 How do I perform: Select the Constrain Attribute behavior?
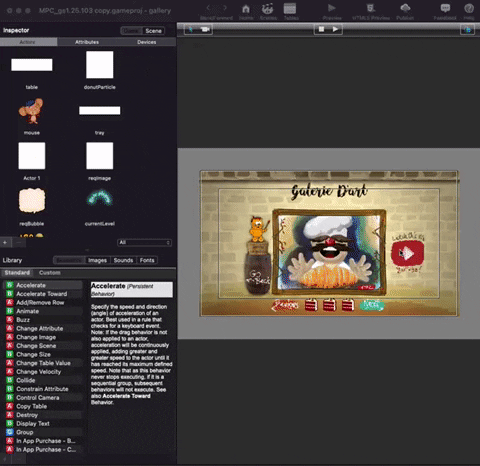point(43,389)
